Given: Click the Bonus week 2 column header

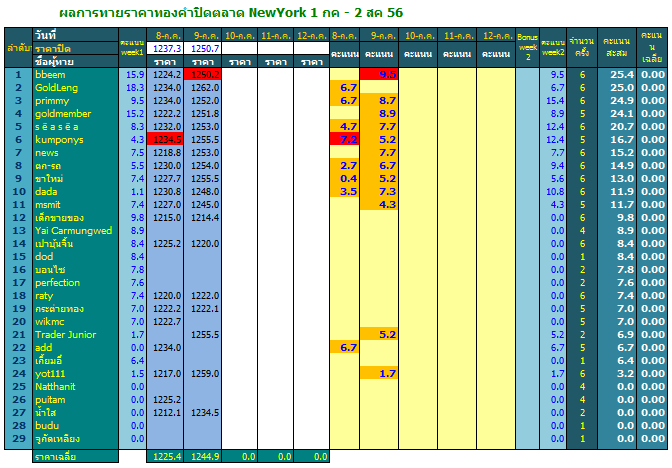Looking at the screenshot, I should (x=527, y=48).
